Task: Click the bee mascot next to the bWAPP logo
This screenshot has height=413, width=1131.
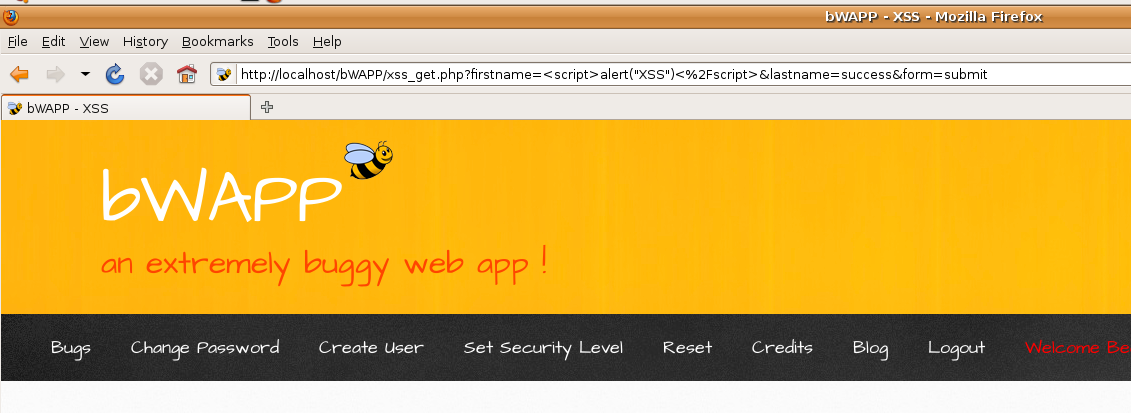Action: click(369, 160)
